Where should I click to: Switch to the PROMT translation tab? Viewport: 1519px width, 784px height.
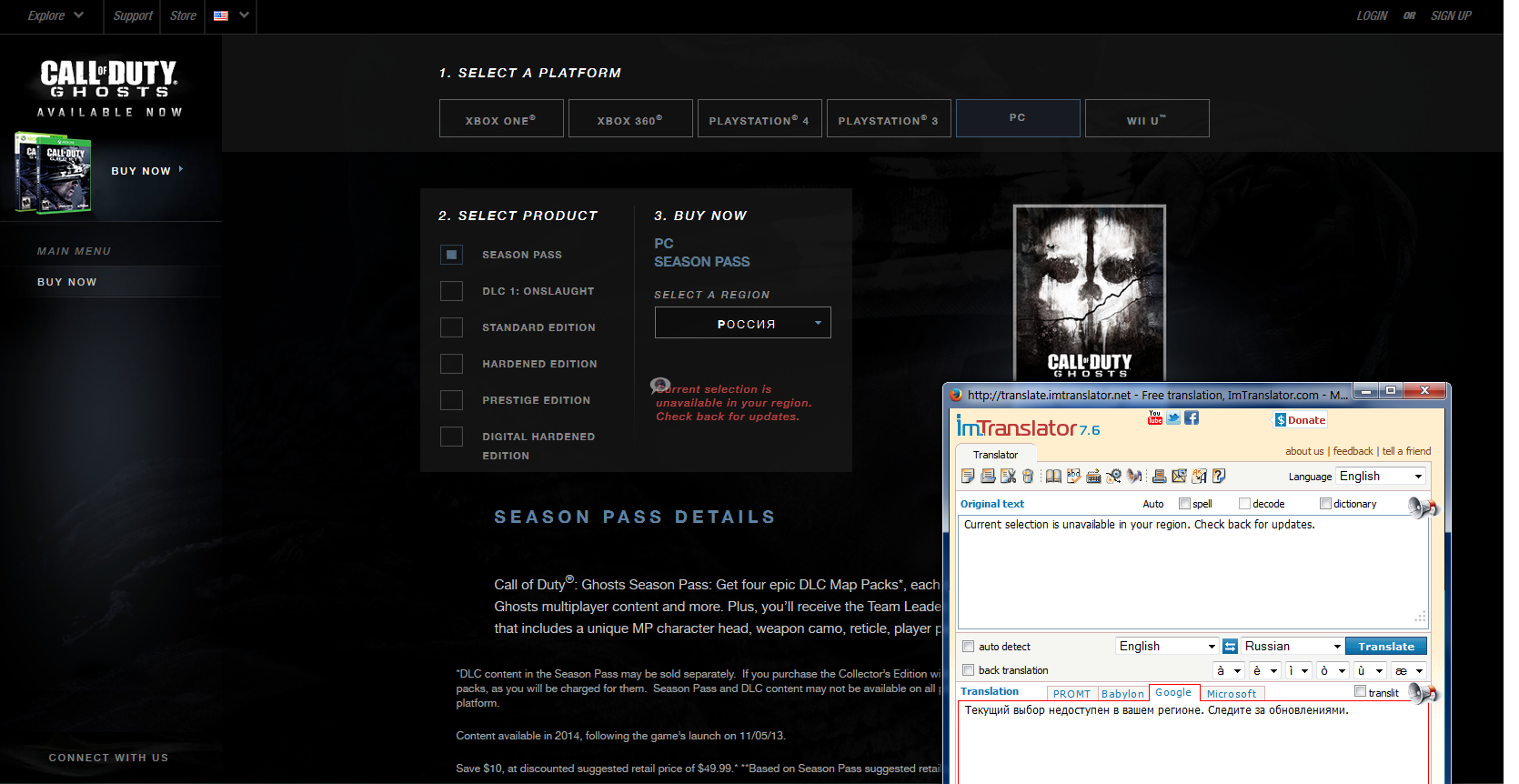click(x=1071, y=693)
